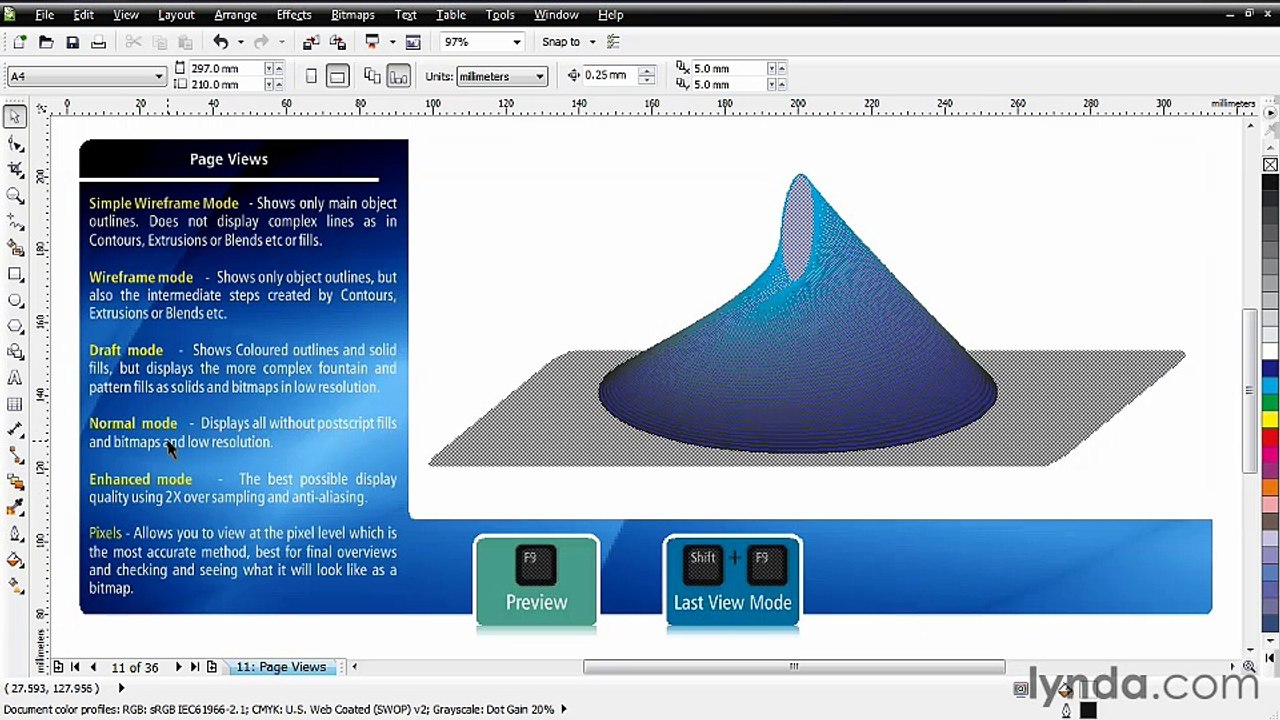
Task: Select the Text tool
Action: pos(15,377)
